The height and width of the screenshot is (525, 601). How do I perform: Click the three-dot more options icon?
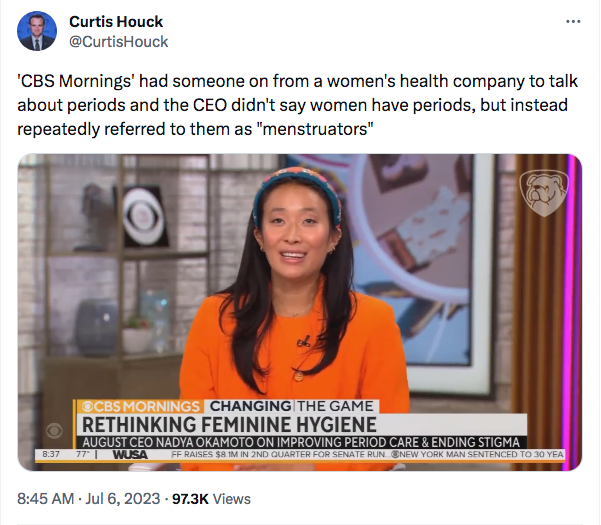click(573, 22)
